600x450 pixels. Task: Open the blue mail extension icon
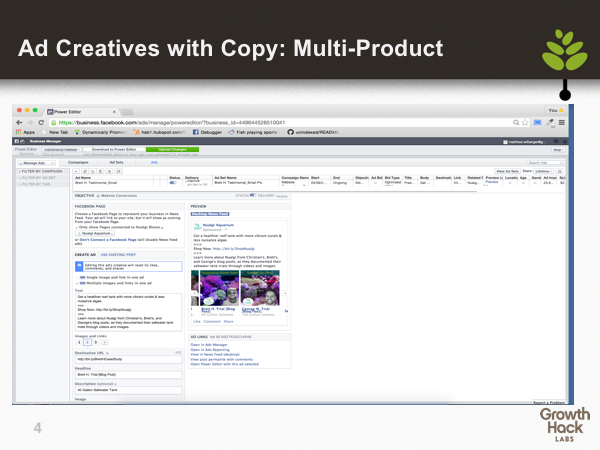[x=538, y=122]
